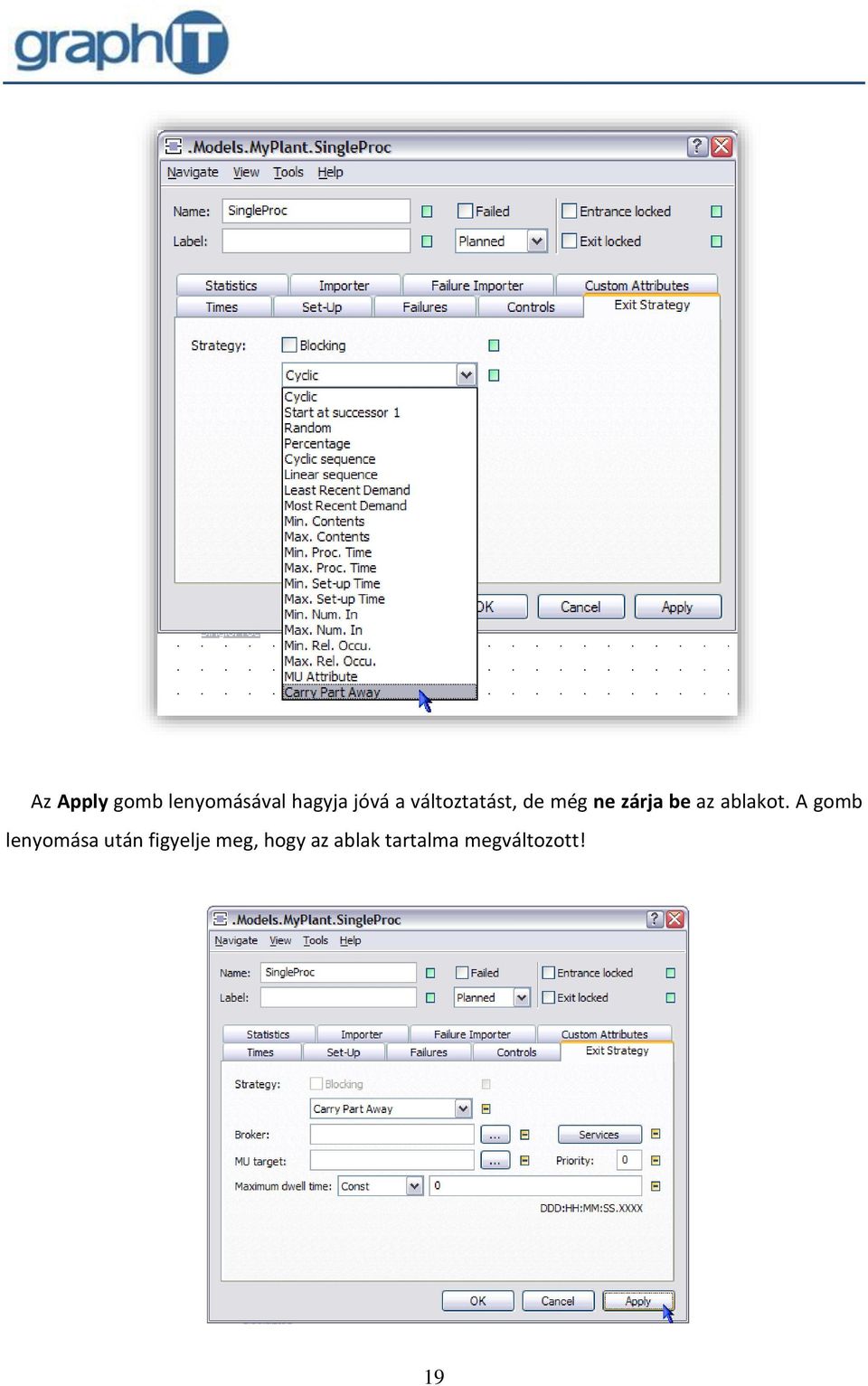Screen dimensions: 868x1386
Task: Toggle the square beside the MU target browse button
Action: 524,1160
